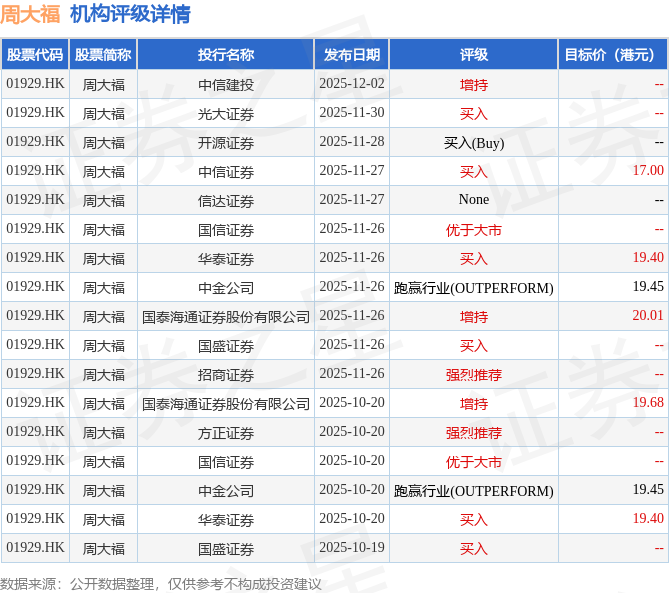Click the 数据来源 footer disclaimer text

point(160,584)
